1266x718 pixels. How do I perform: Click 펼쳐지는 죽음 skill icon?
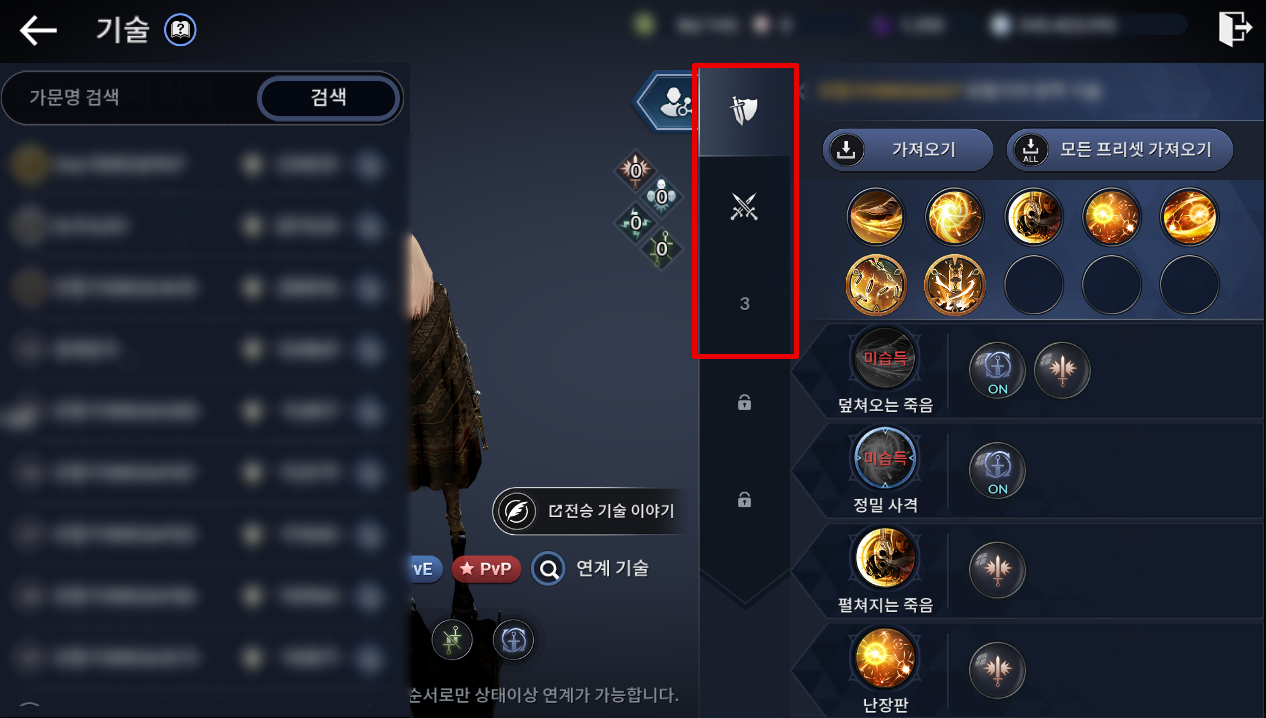885,559
